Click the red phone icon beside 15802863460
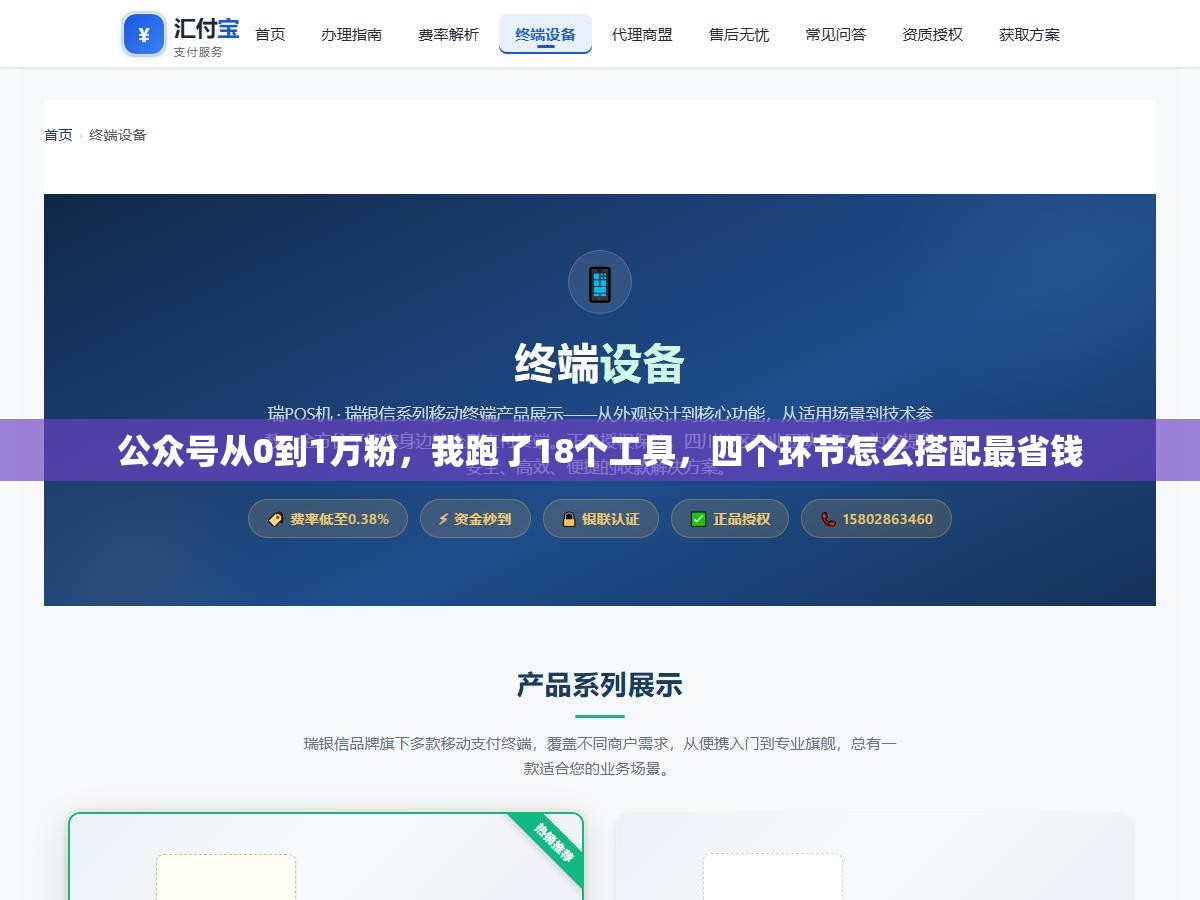1200x900 pixels. point(828,519)
